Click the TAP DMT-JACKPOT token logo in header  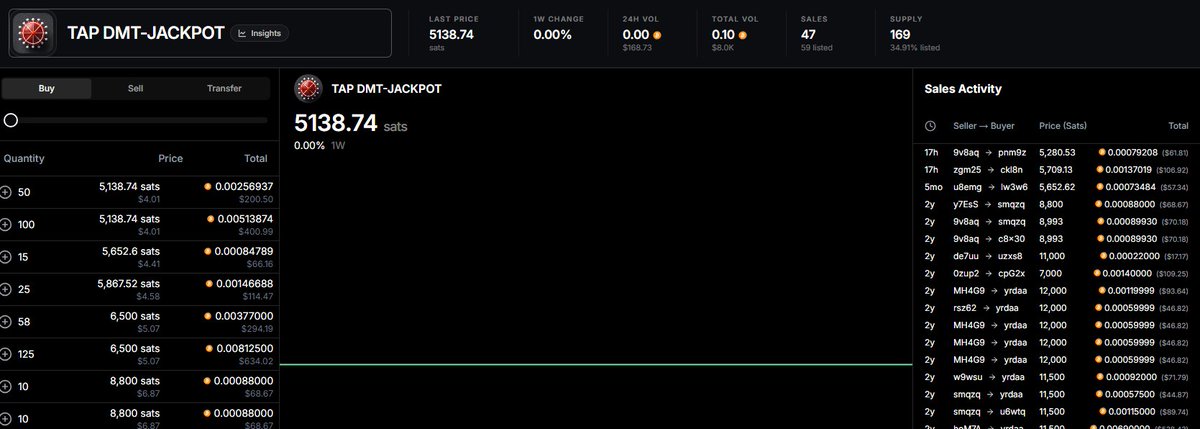tap(35, 33)
